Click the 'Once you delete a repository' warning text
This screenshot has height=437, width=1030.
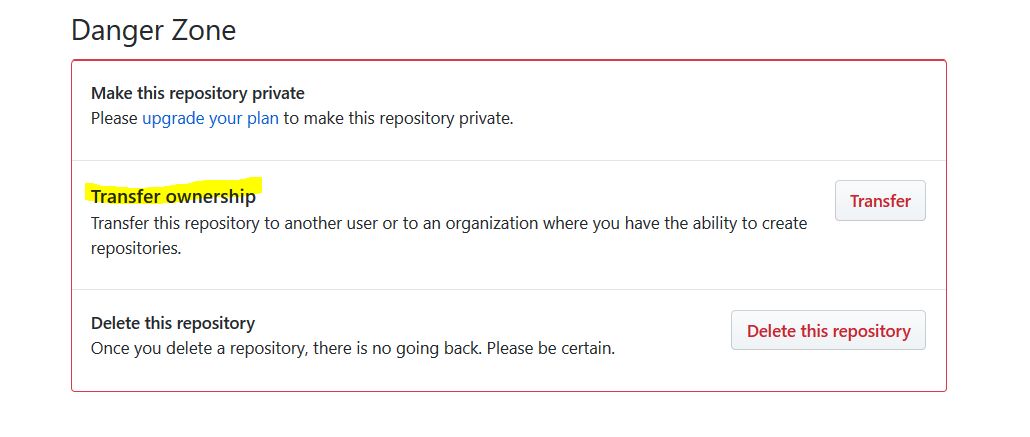[353, 348]
